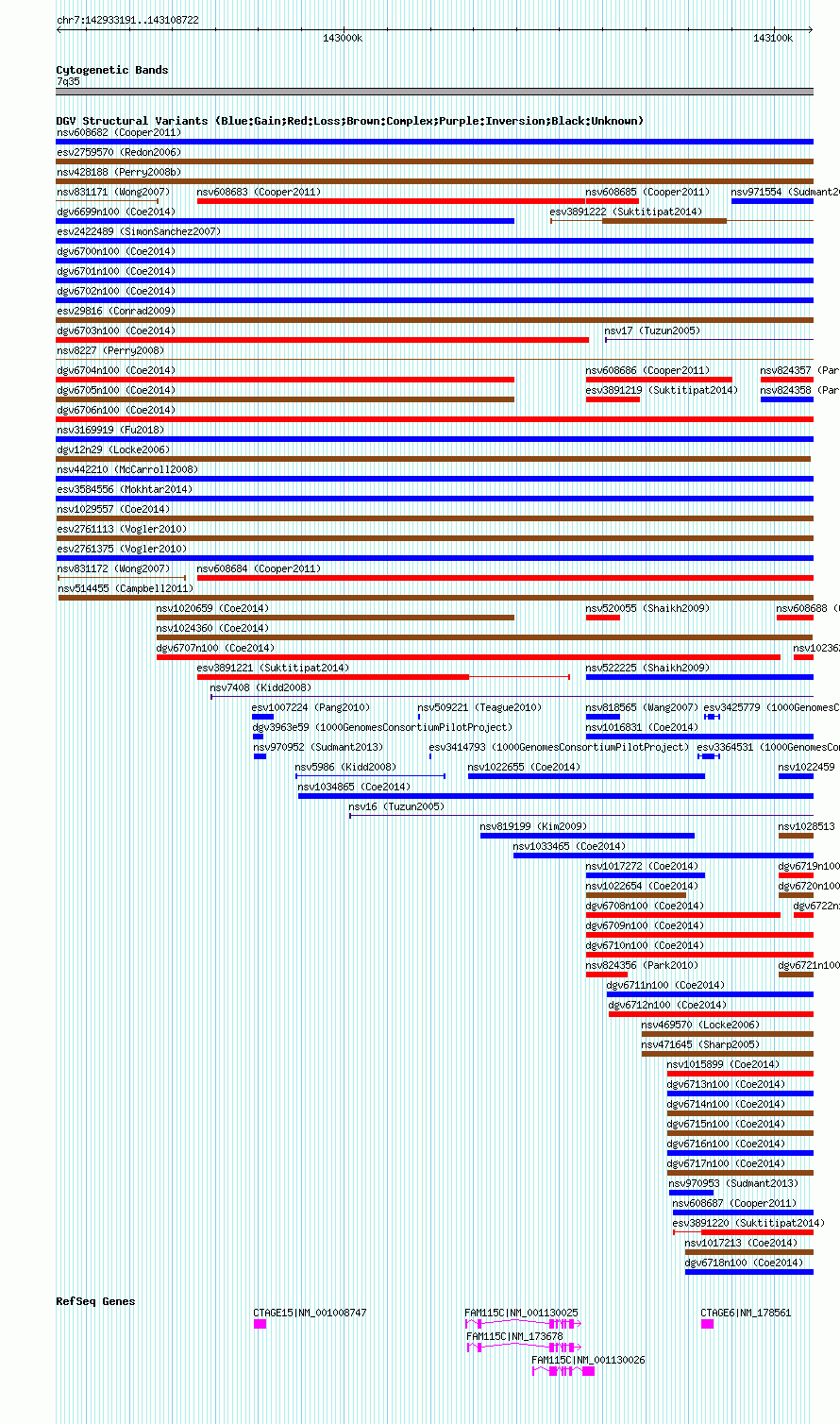Click the CTAGE15|NM_001008747 gene label
840x1424 pixels.
(x=311, y=1313)
